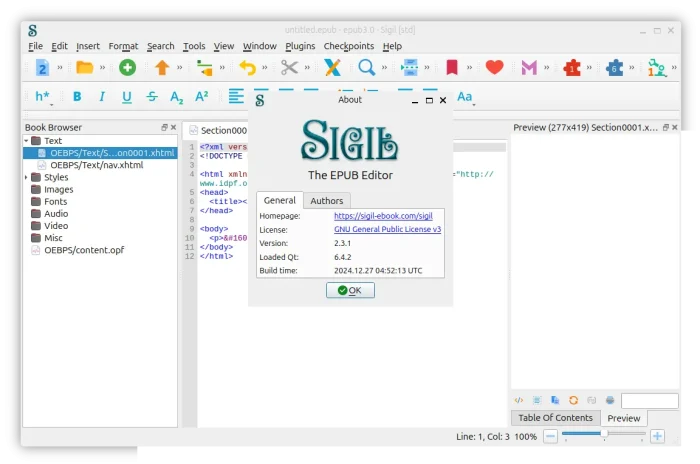Image resolution: width=700 pixels, height=464 pixels.
Task: Toggle superscript formatting
Action: click(x=202, y=96)
